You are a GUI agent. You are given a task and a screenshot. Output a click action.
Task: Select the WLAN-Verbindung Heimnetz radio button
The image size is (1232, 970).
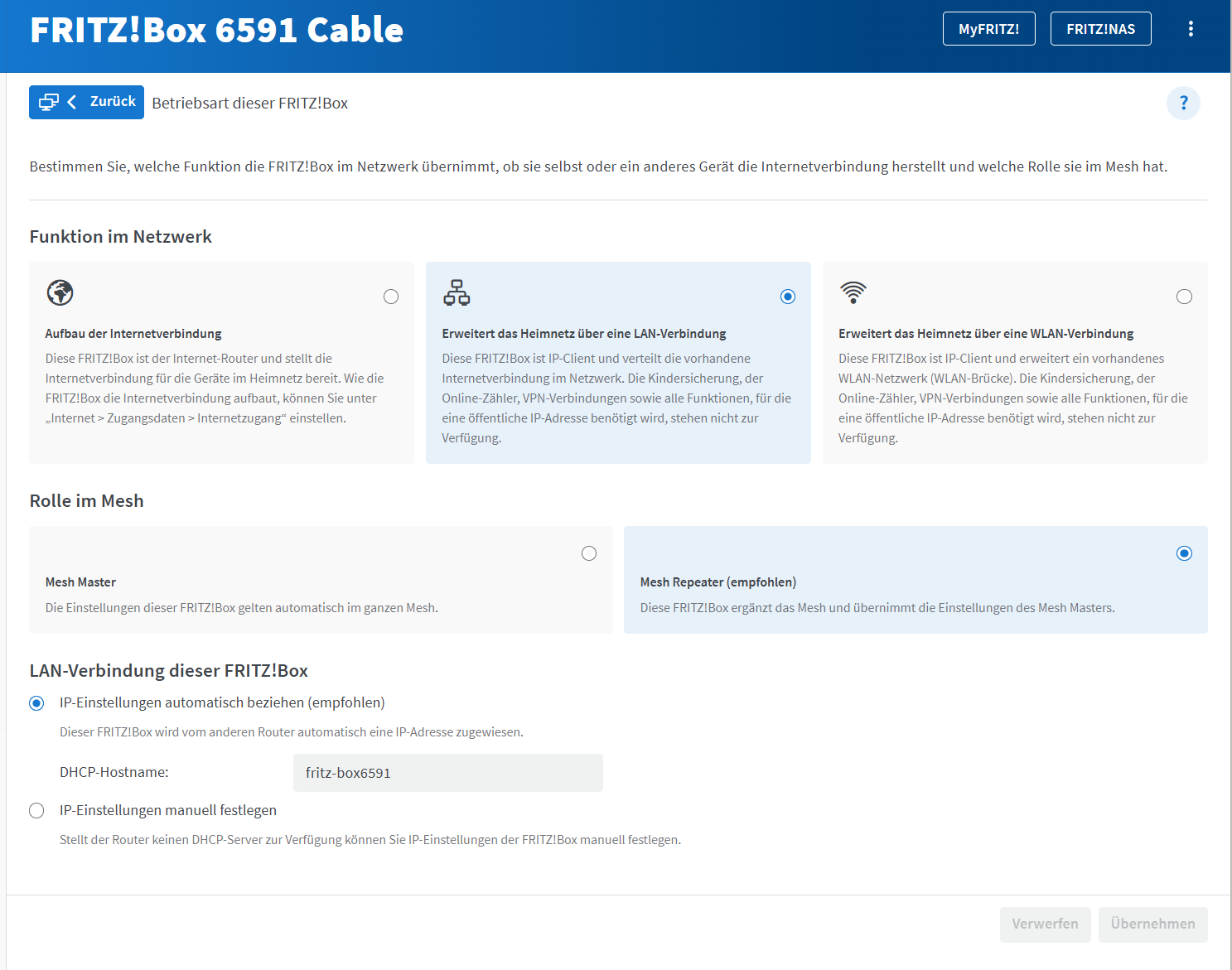click(x=1185, y=297)
